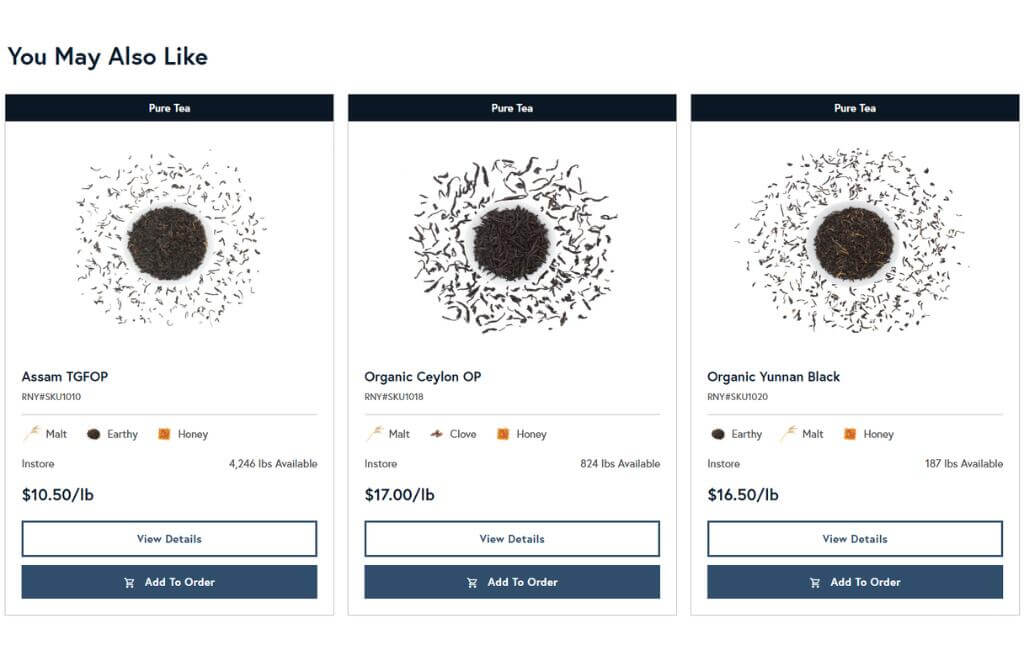The width and height of the screenshot is (1024, 650).
Task: Click the Honey flavor icon on Organic Ceylon OP
Action: [x=503, y=434]
